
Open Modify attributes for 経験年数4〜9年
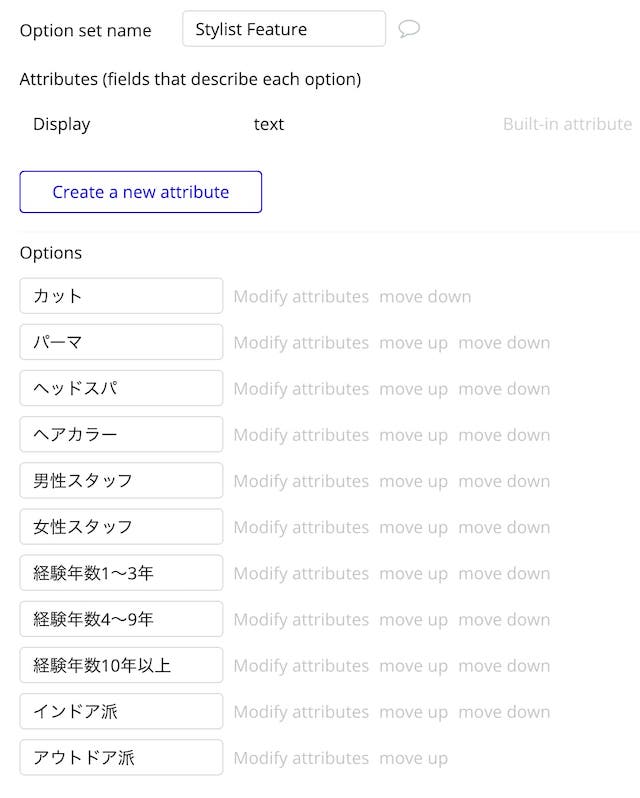click(x=301, y=620)
